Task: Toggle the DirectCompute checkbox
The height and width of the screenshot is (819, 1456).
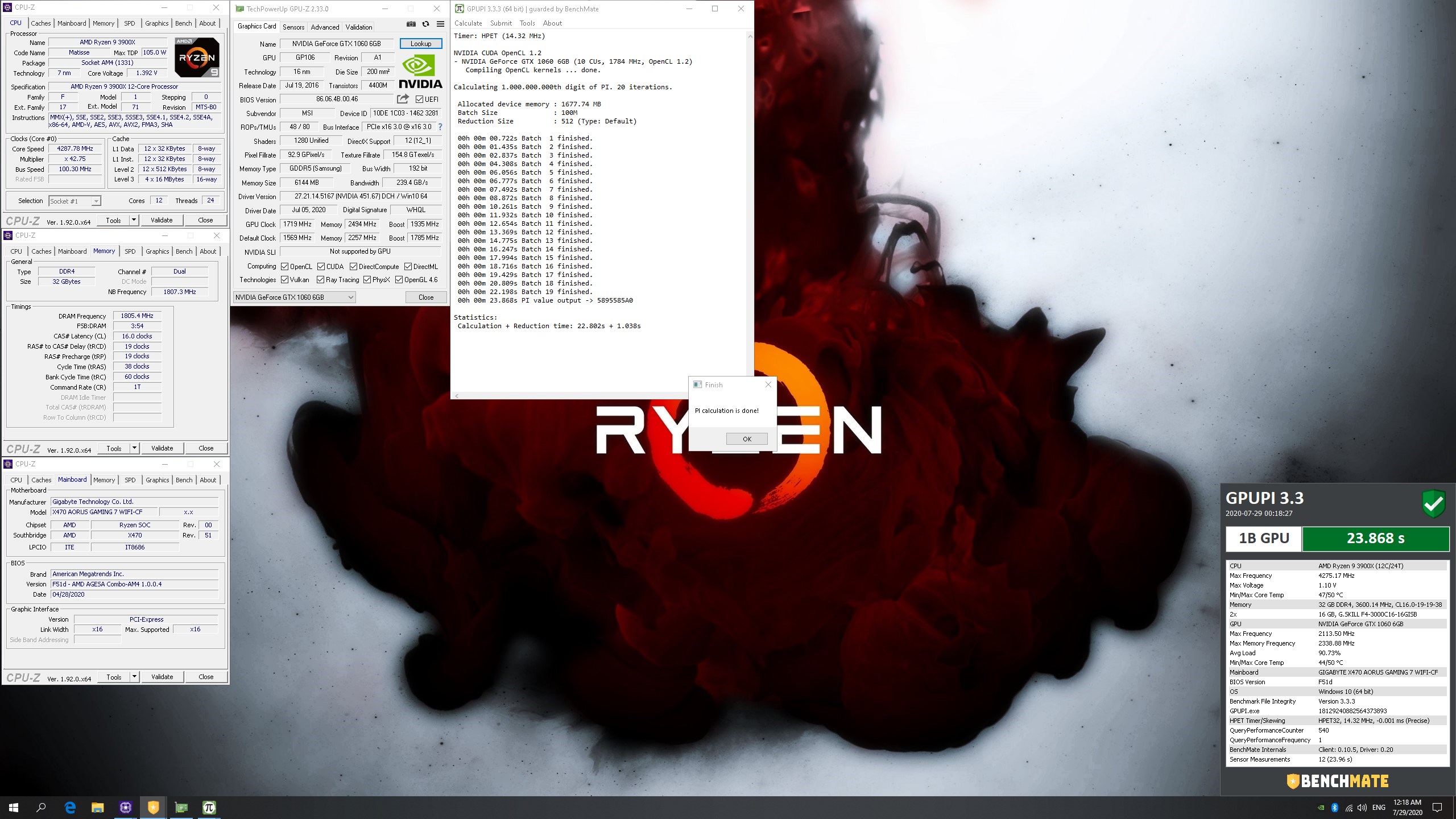Action: 353,266
